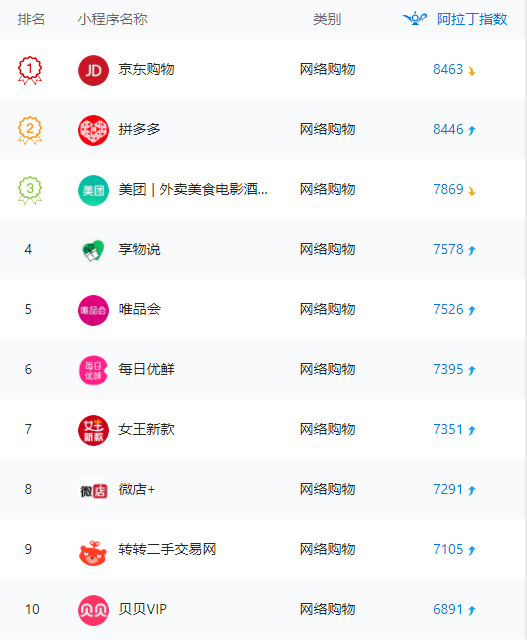Image resolution: width=527 pixels, height=640 pixels.
Task: Open the JD 京东购物 app logo
Action: tap(93, 70)
